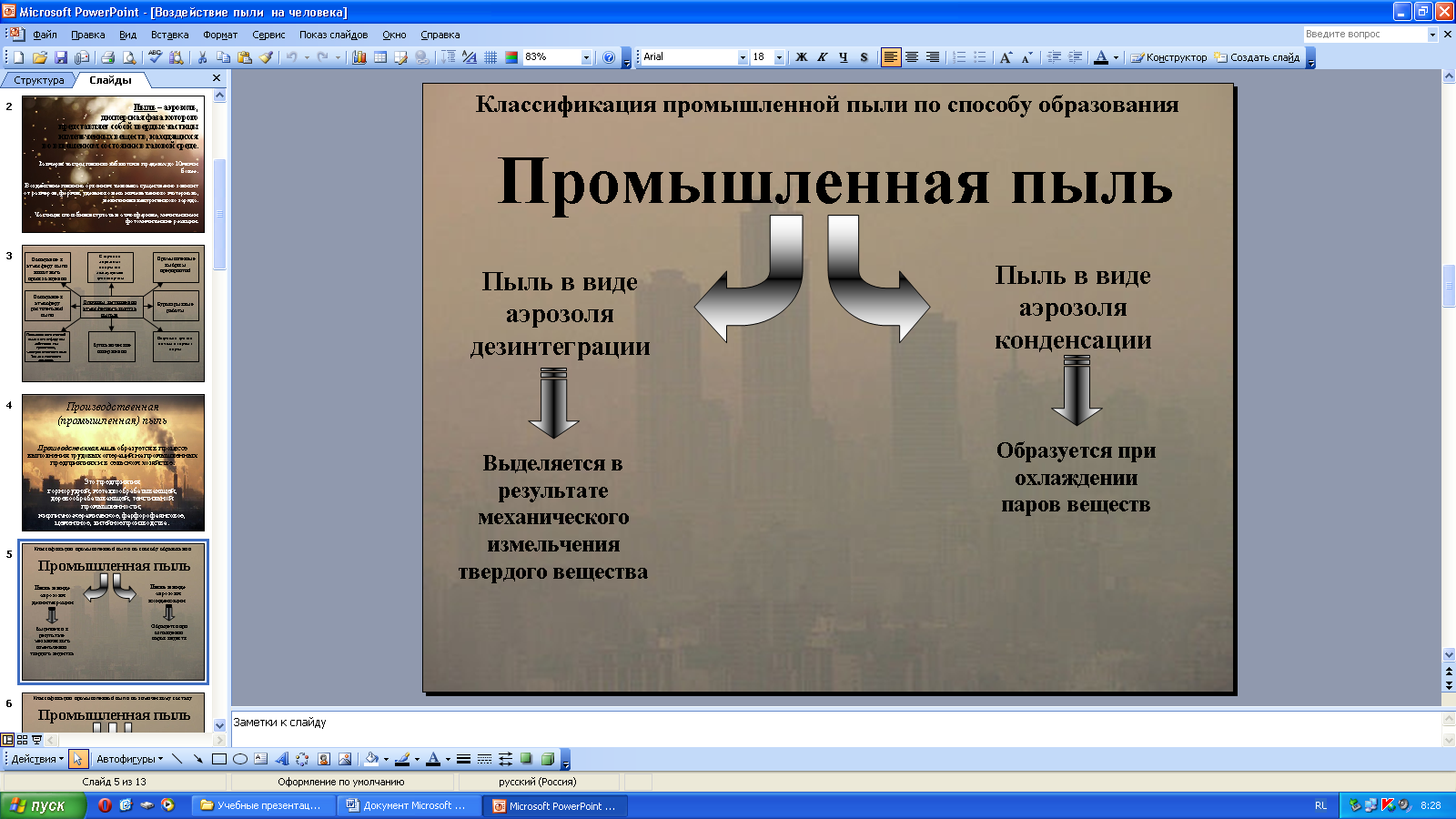Select the Oval drawing tool
1456x819 pixels.
pyautogui.click(x=240, y=759)
